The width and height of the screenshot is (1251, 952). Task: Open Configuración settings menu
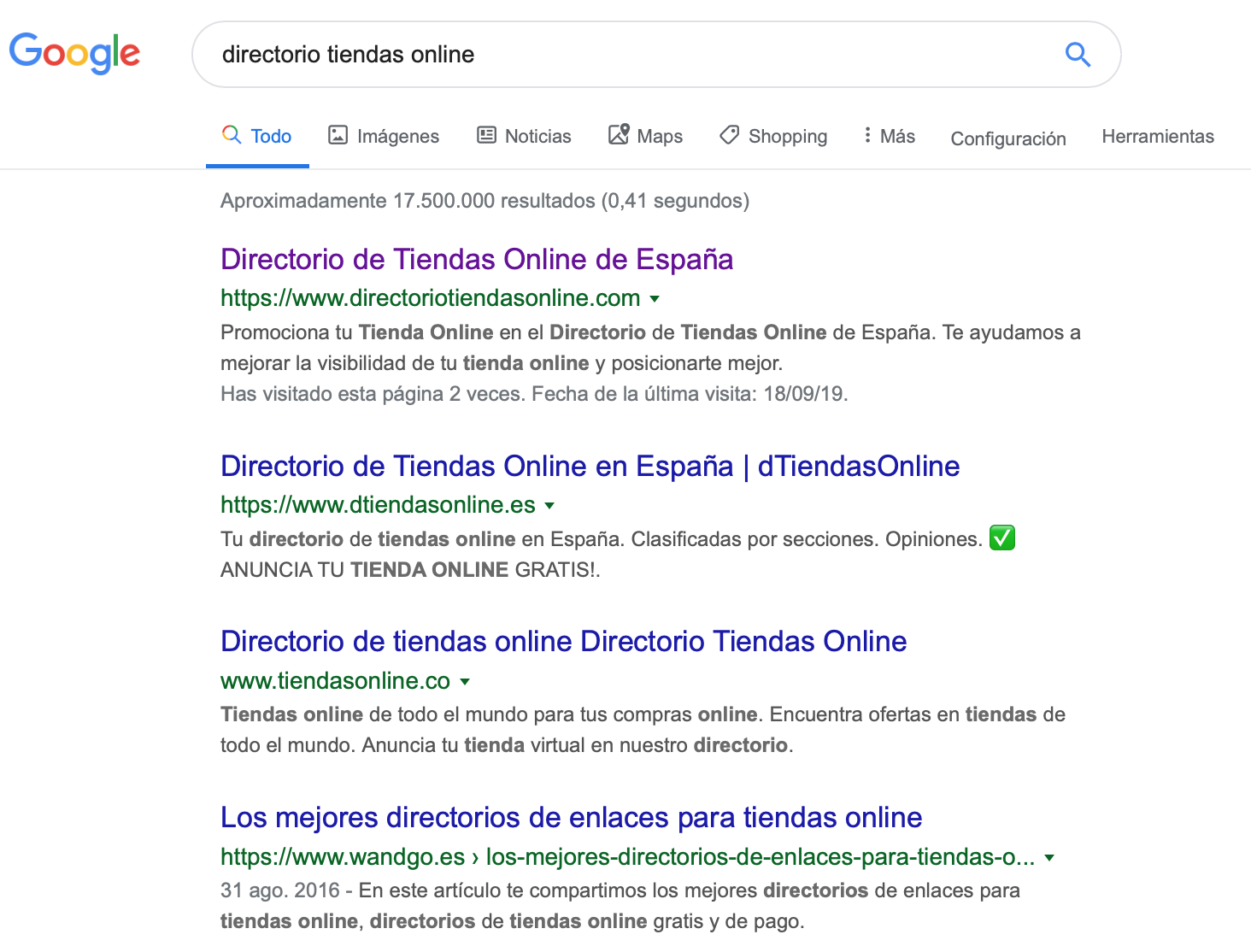1008,139
